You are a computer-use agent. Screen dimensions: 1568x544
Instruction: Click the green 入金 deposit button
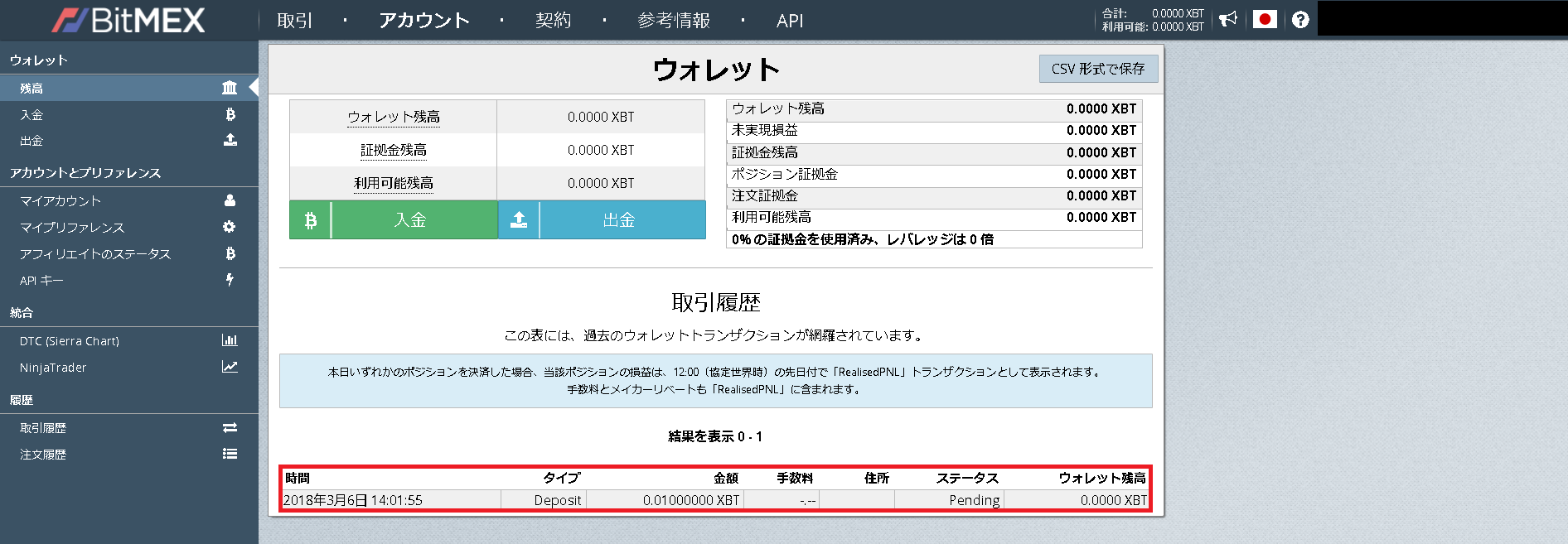(x=394, y=220)
